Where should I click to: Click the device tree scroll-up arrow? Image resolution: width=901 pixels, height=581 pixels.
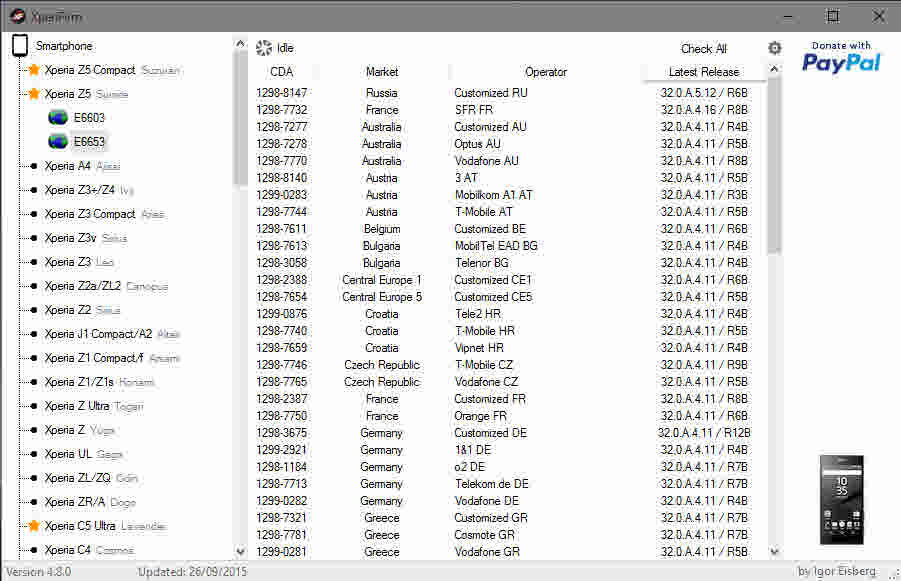(x=240, y=44)
